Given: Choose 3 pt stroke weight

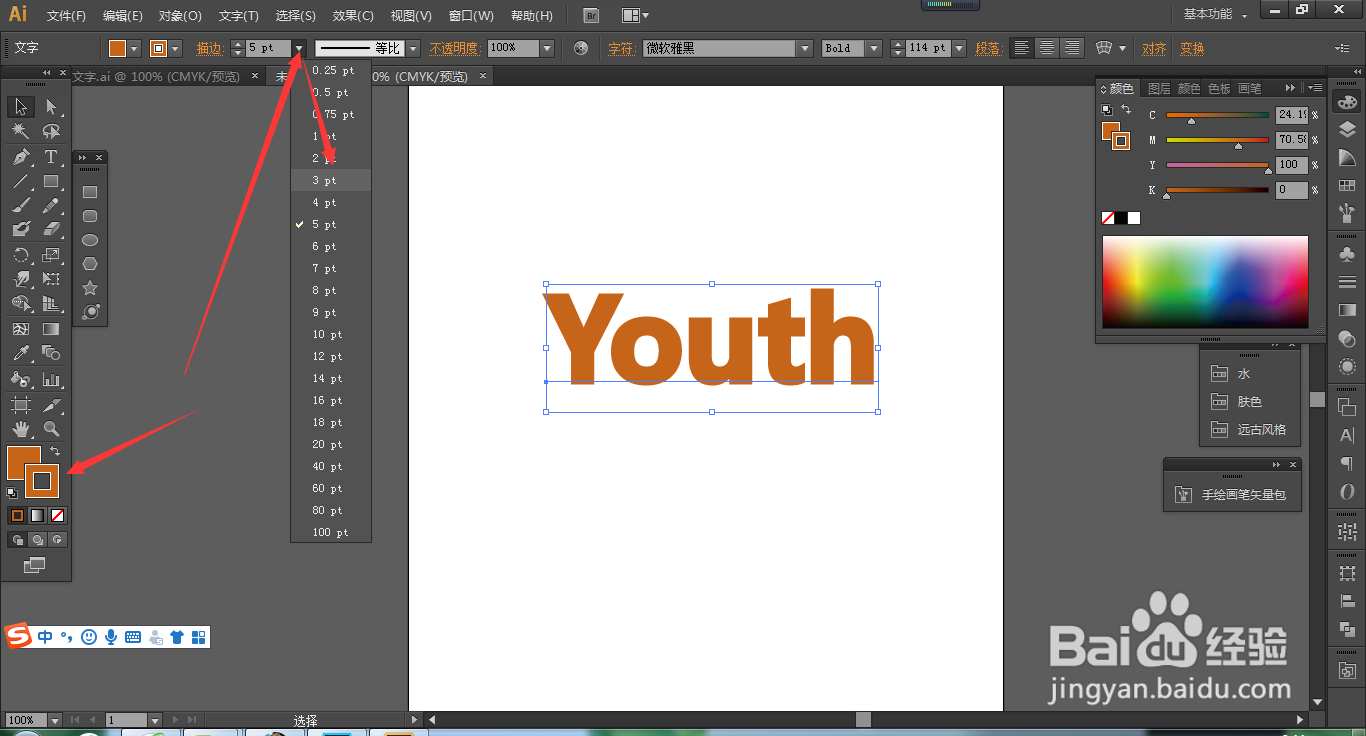Looking at the screenshot, I should pyautogui.click(x=331, y=180).
